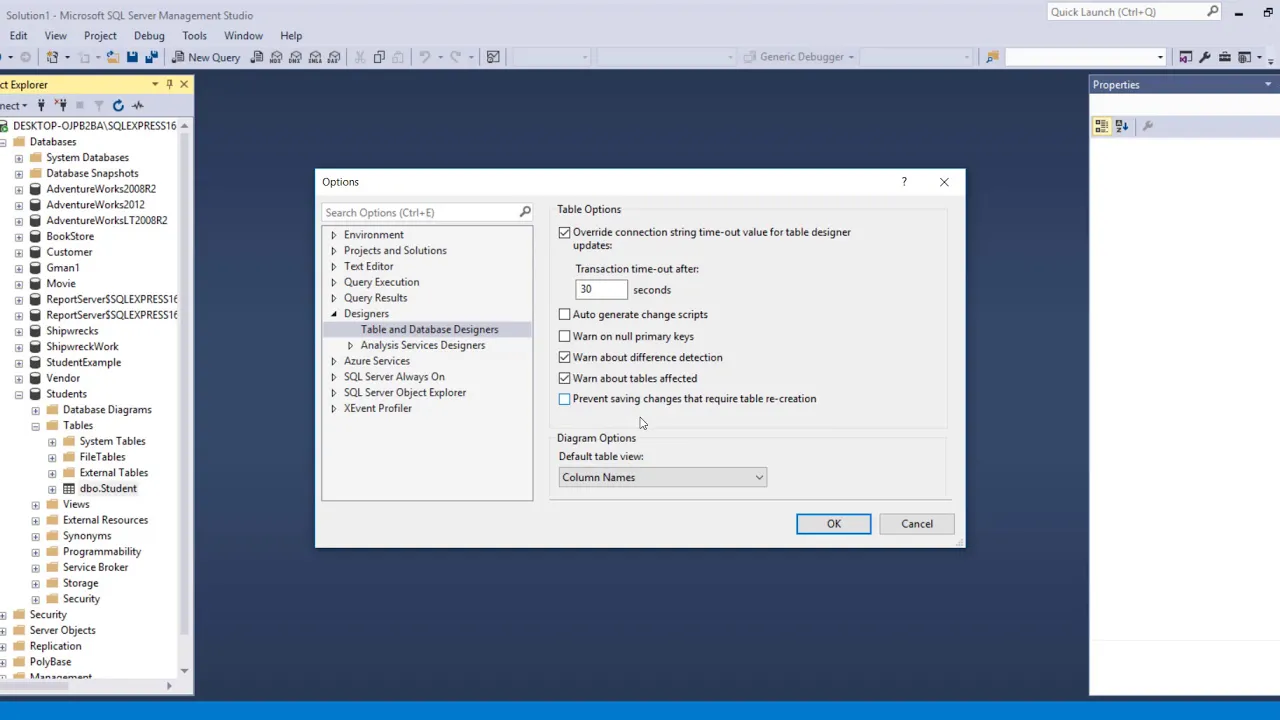Pin the Object Explorer panel
Screen dimensions: 1280x720
pyautogui.click(x=169, y=84)
